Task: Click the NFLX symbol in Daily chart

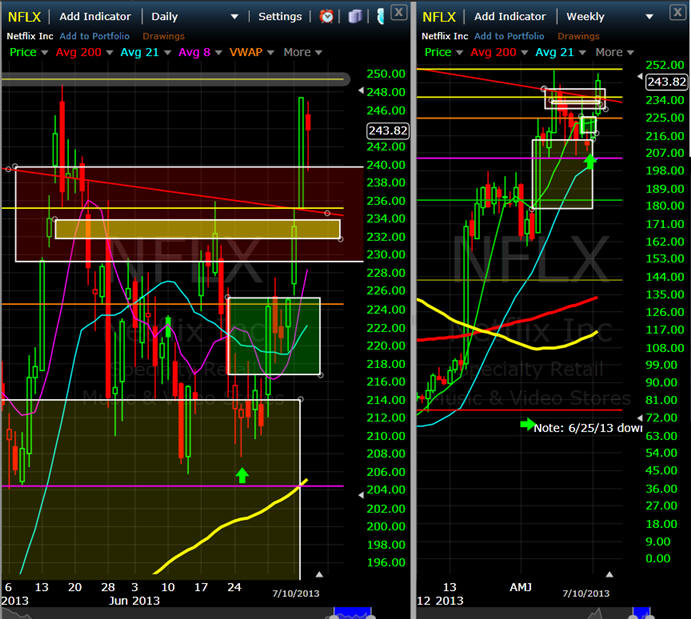Action: click(24, 17)
